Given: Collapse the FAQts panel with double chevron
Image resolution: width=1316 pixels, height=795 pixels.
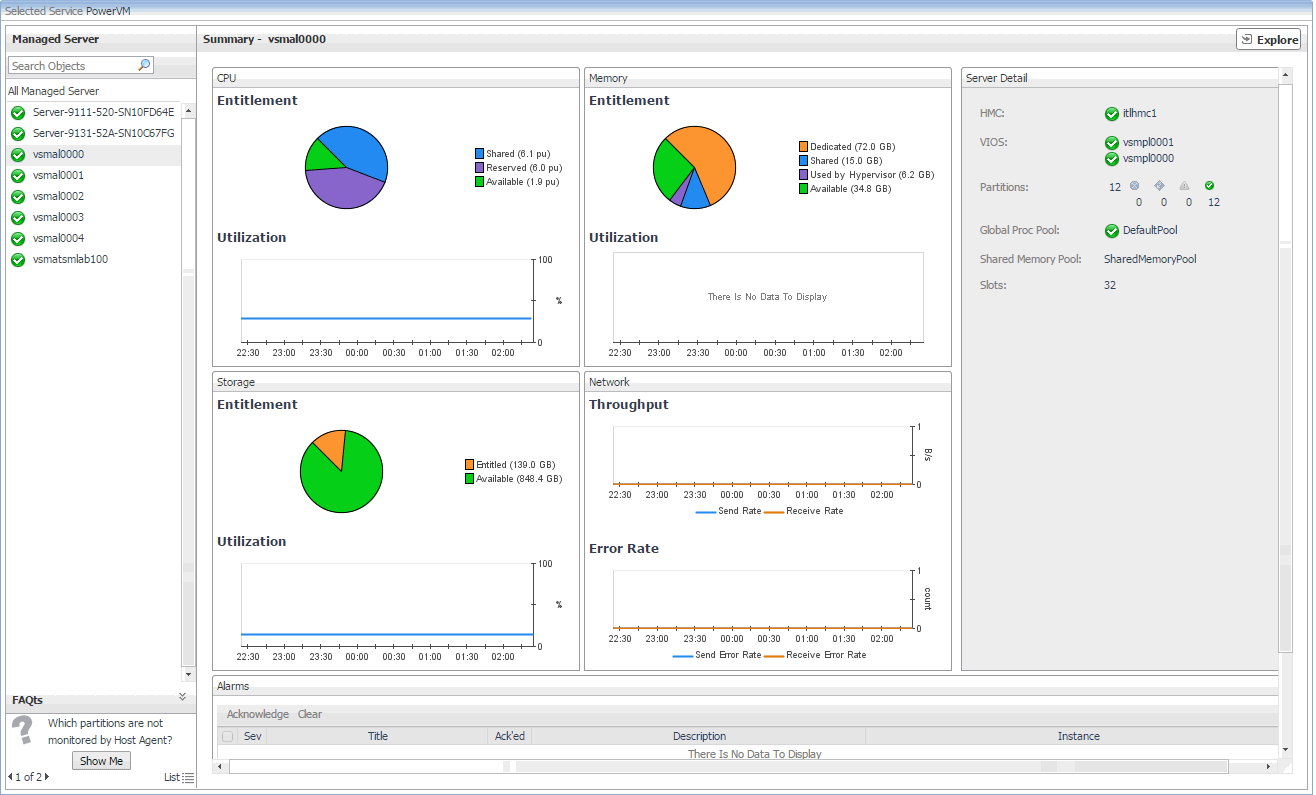Looking at the screenshot, I should click(182, 696).
